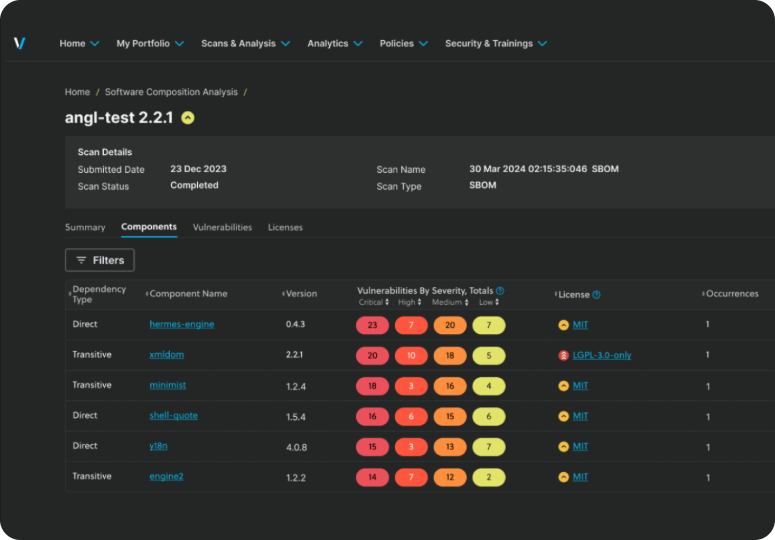Open MIT license link in engine2 row
This screenshot has height=540, width=775.
coord(580,477)
